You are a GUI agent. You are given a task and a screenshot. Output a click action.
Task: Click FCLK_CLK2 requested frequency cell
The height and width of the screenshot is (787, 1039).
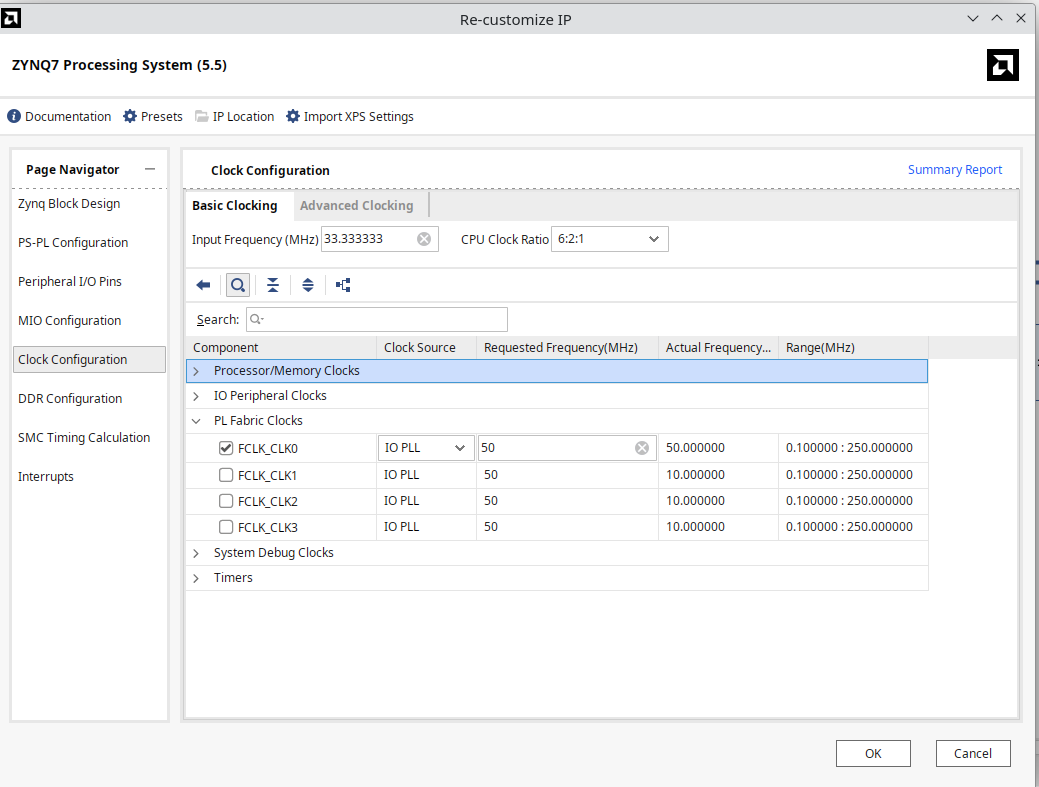coord(567,501)
